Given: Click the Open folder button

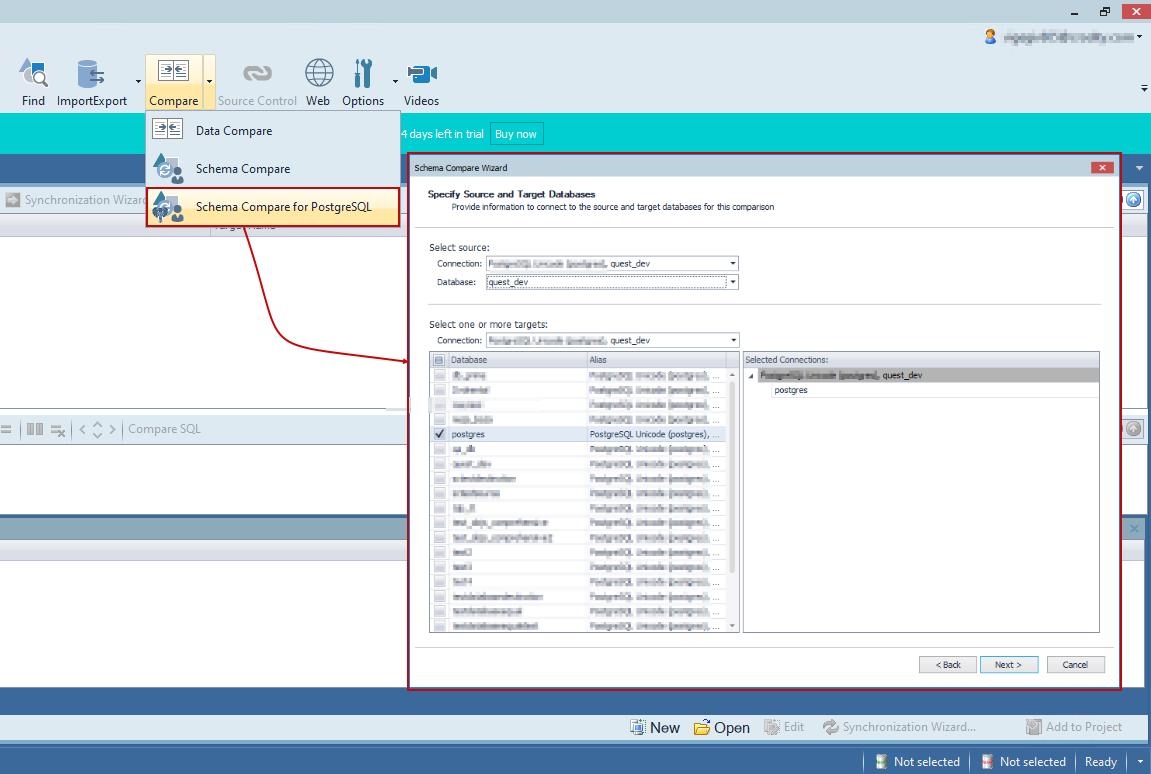Looking at the screenshot, I should [x=721, y=727].
